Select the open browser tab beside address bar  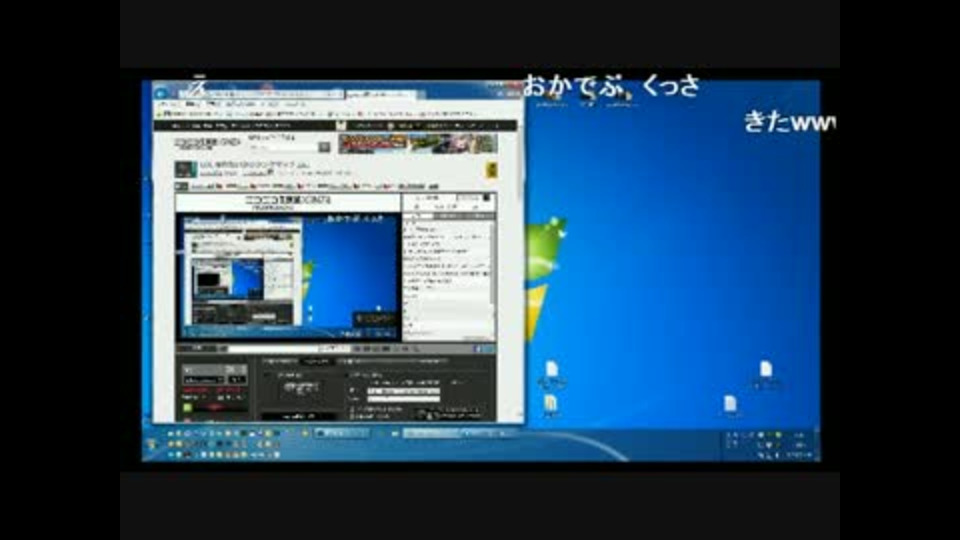[x=381, y=95]
